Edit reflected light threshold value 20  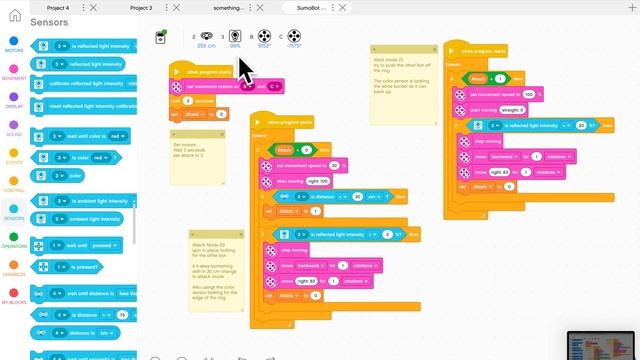pyautogui.click(x=581, y=125)
